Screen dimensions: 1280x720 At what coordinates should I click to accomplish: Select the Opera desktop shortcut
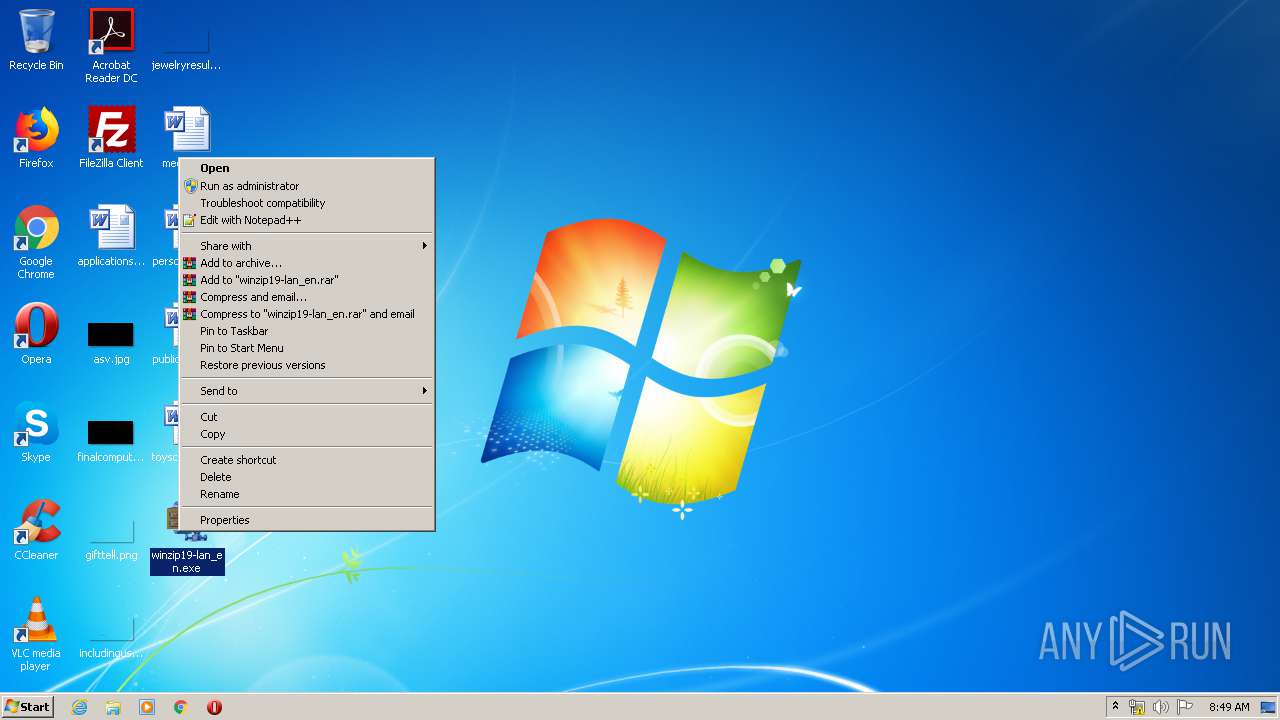tap(36, 334)
